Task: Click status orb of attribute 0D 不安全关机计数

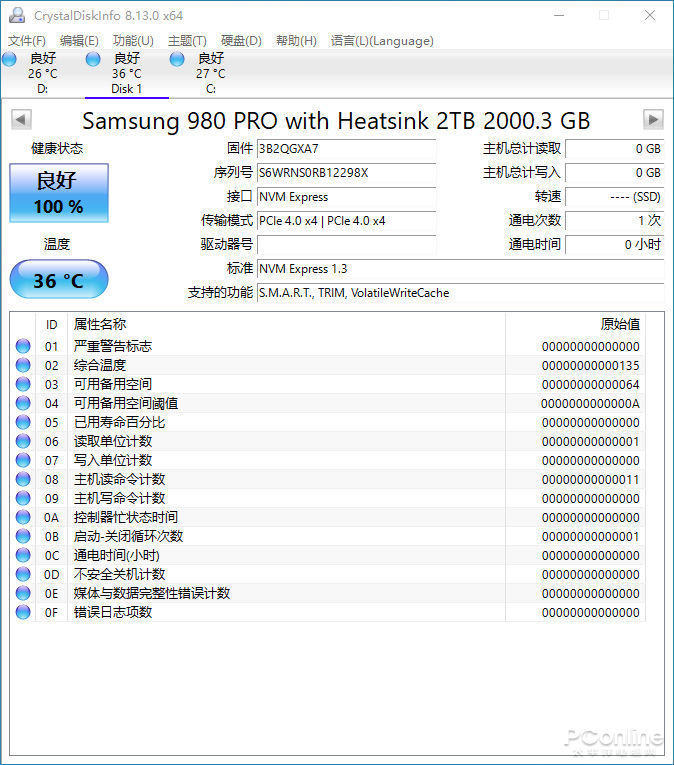Action: point(23,574)
